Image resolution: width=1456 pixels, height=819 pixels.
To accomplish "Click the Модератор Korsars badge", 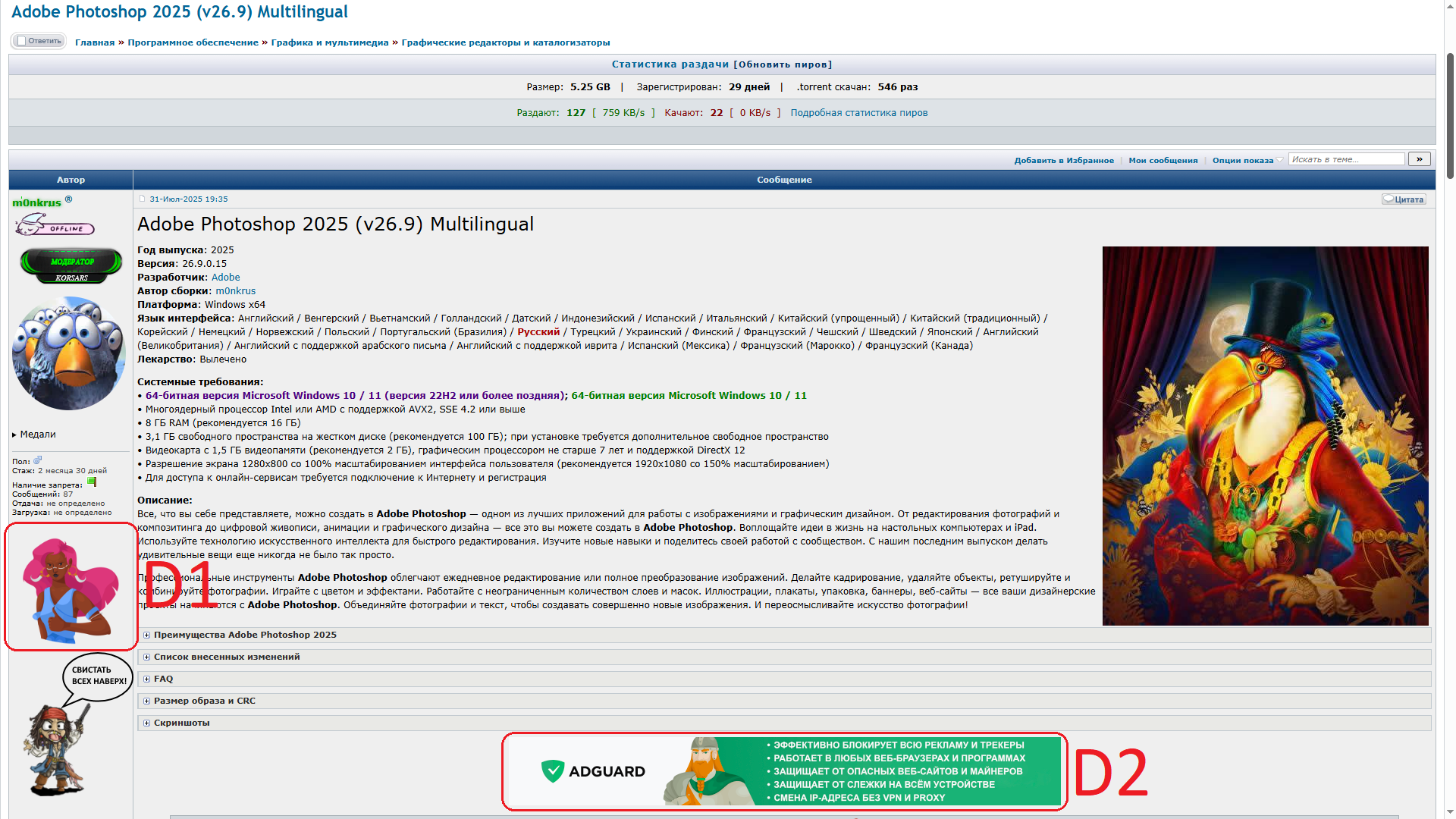I will click(71, 265).
